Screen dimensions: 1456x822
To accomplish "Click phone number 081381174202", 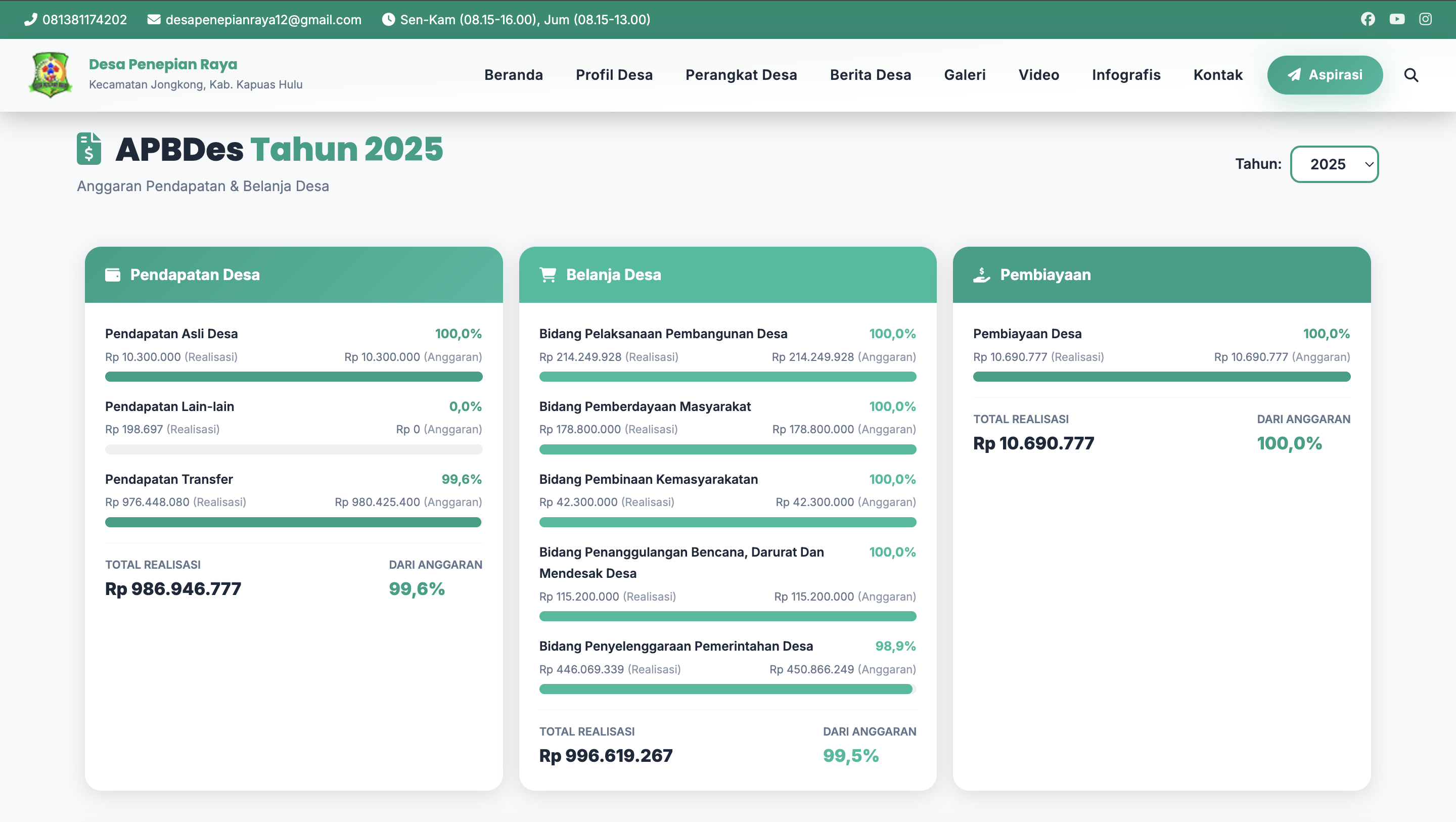I will [85, 20].
